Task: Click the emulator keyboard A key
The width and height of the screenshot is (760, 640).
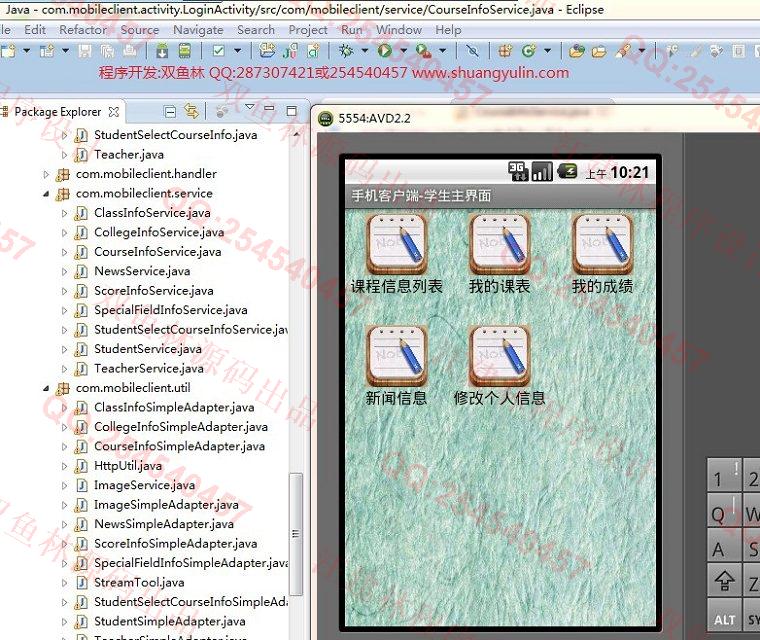Action: point(724,546)
